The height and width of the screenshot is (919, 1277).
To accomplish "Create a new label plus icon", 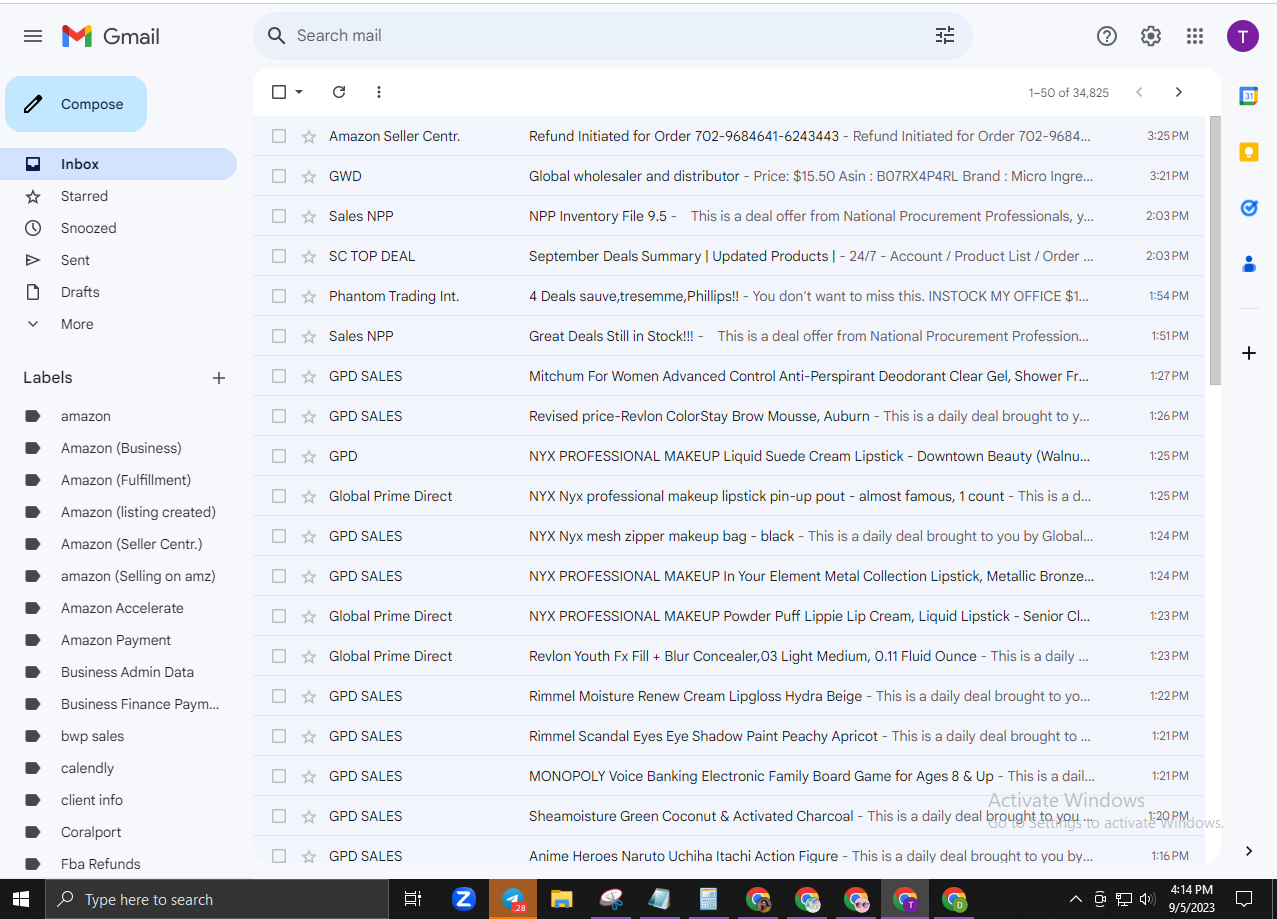I will (219, 378).
